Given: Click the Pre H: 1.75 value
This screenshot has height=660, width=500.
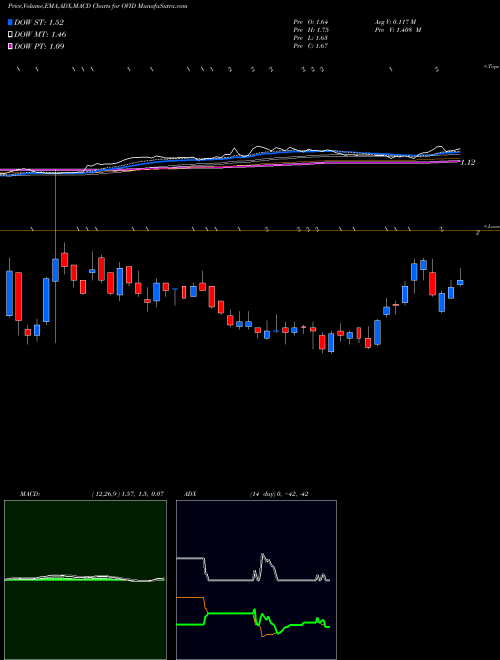Looking at the screenshot, I should point(311,30).
